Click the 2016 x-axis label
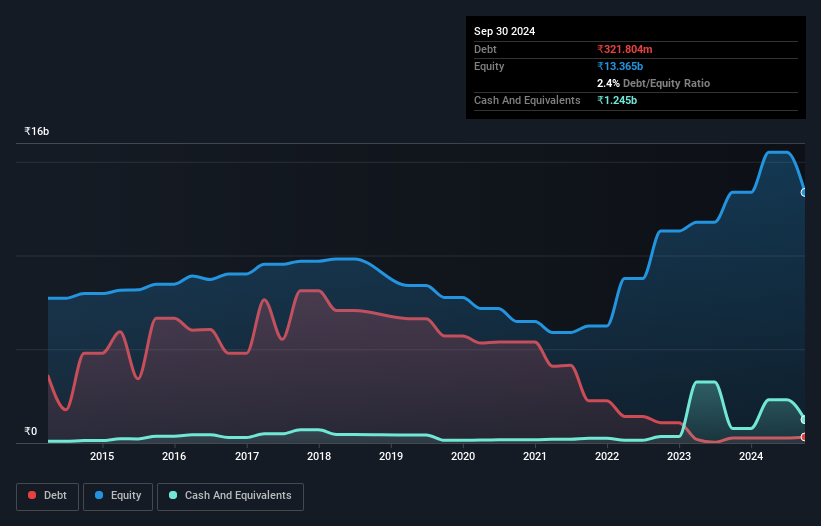The height and width of the screenshot is (526, 821). point(174,456)
